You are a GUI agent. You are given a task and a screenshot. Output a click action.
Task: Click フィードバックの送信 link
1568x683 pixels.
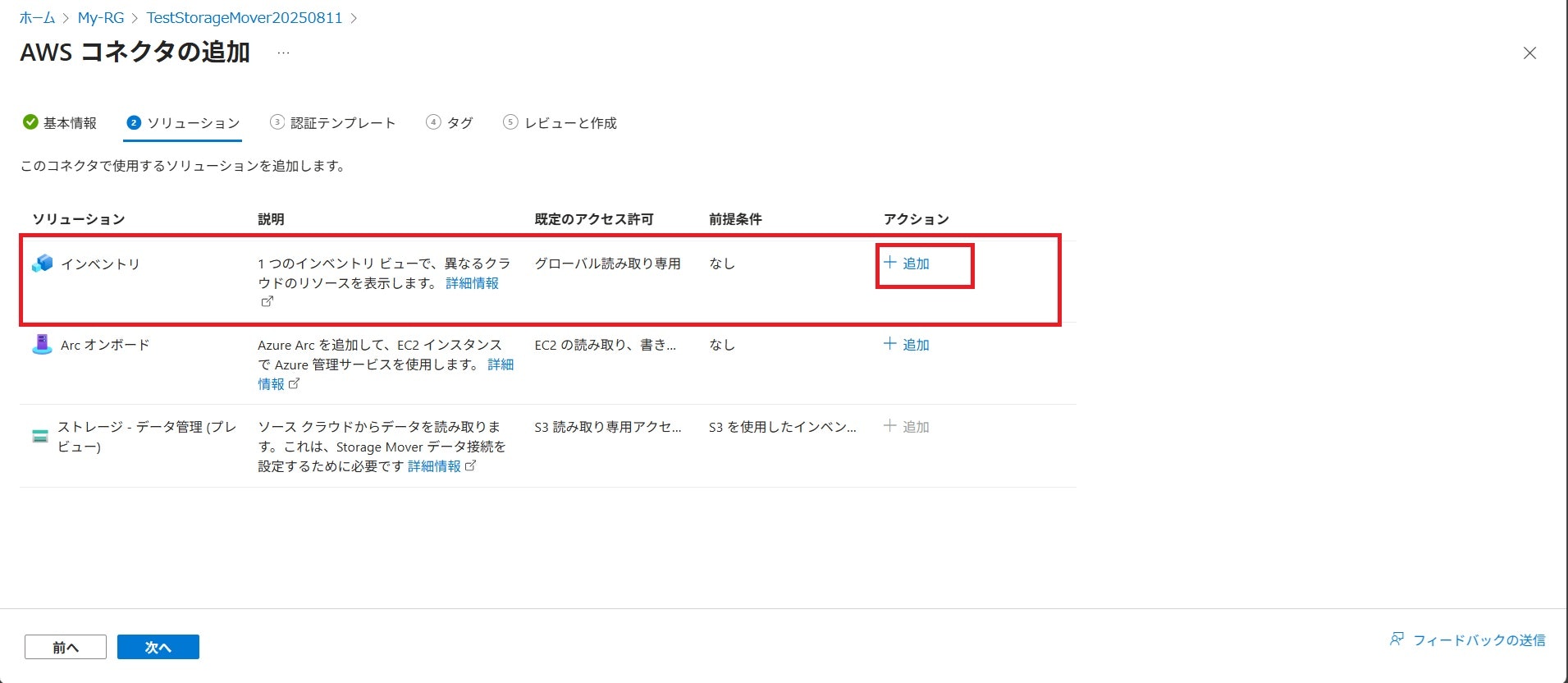1479,640
